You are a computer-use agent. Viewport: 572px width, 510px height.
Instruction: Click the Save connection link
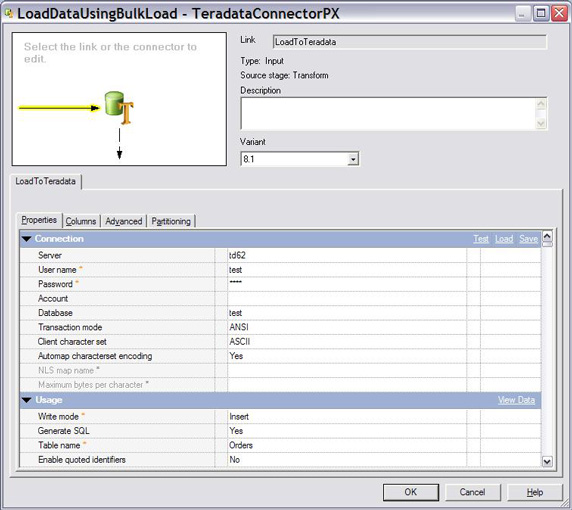[528, 239]
